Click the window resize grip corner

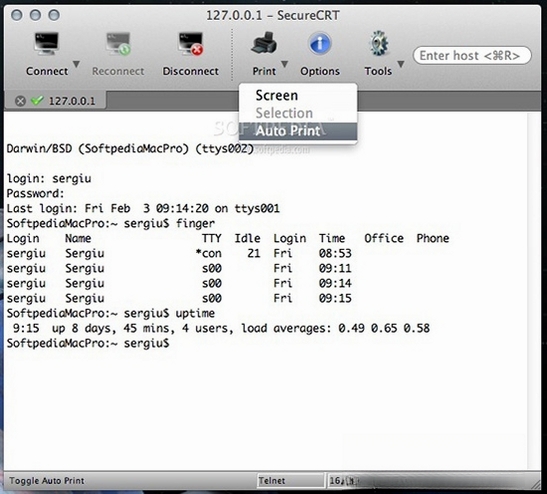click(535, 483)
